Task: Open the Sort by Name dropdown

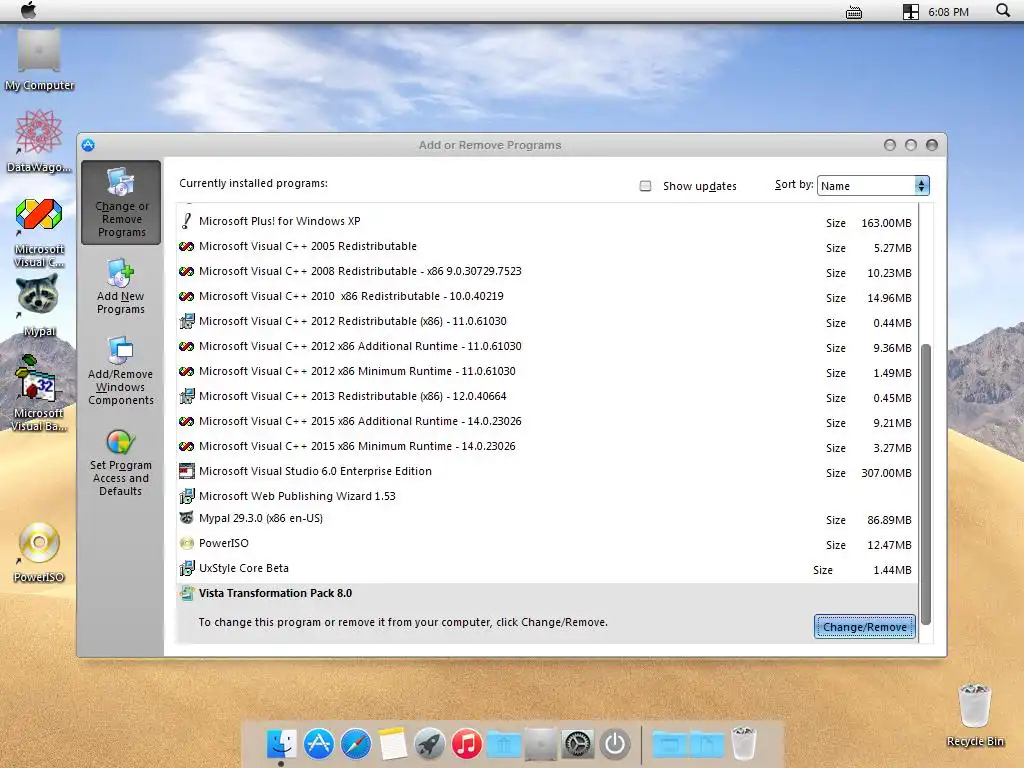Action: pos(873,186)
